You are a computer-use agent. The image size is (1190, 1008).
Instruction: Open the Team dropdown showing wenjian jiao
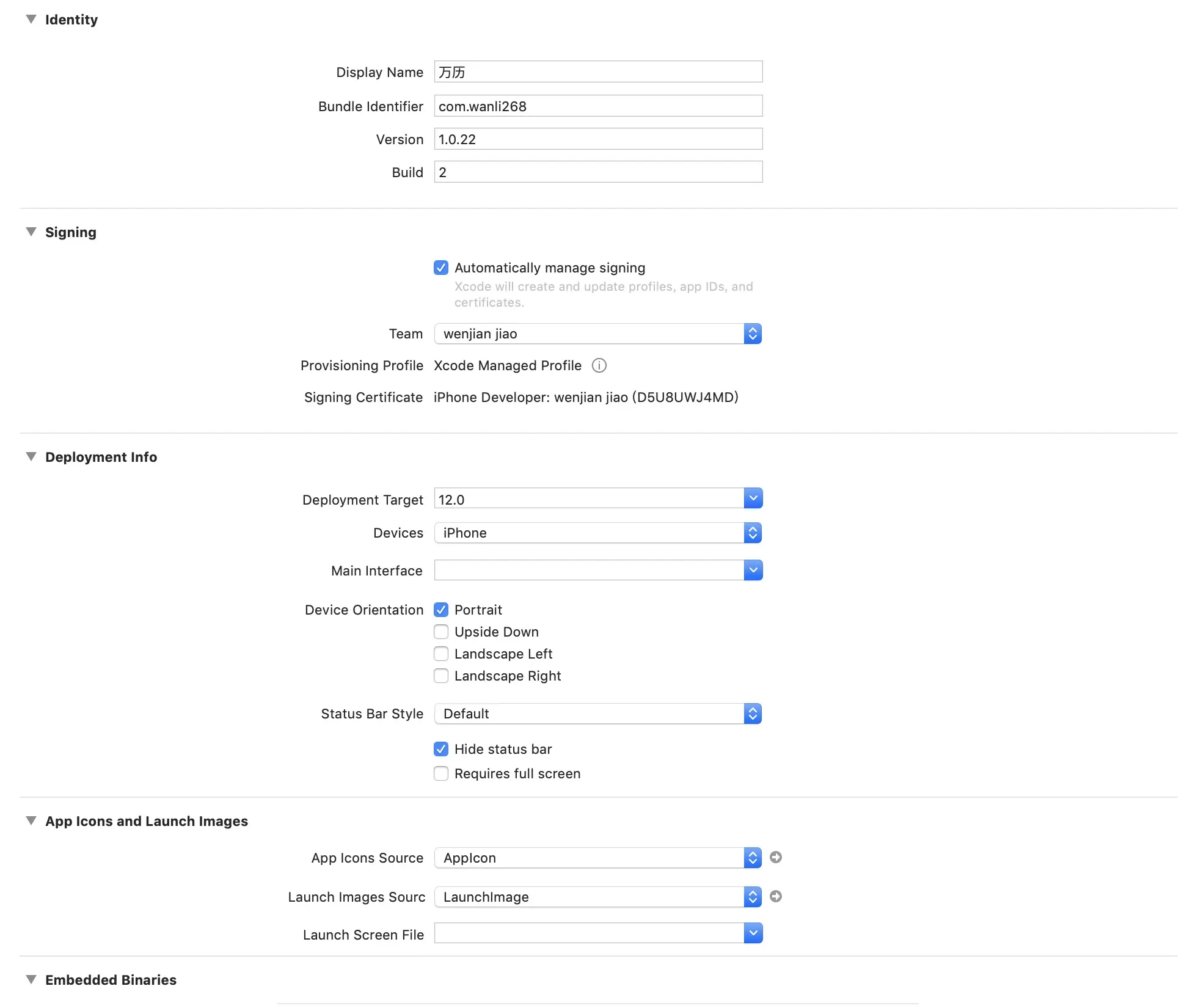click(597, 334)
